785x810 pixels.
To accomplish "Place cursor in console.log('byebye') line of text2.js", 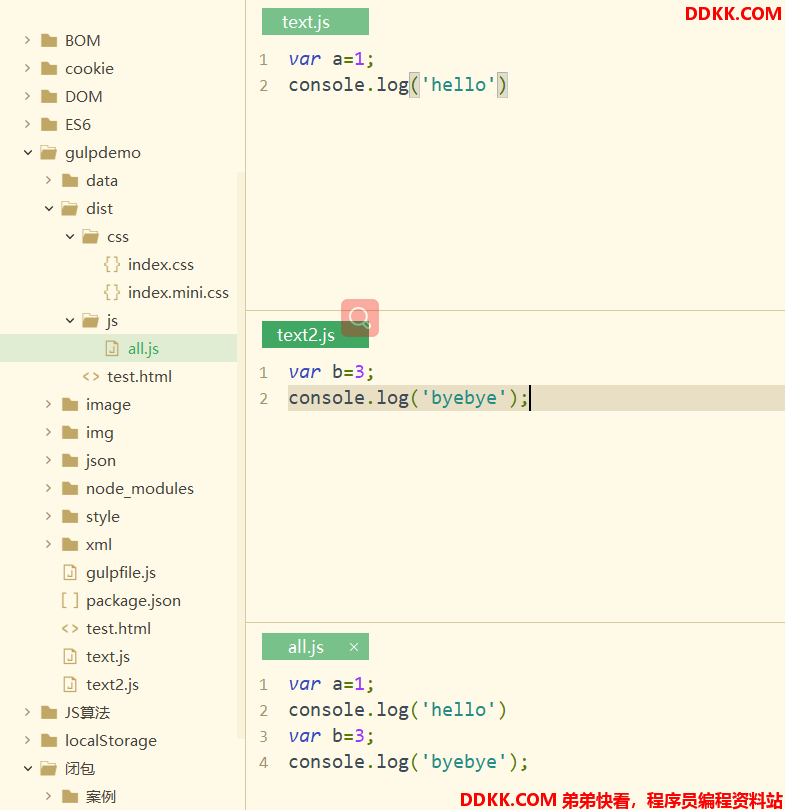I will pyautogui.click(x=536, y=398).
